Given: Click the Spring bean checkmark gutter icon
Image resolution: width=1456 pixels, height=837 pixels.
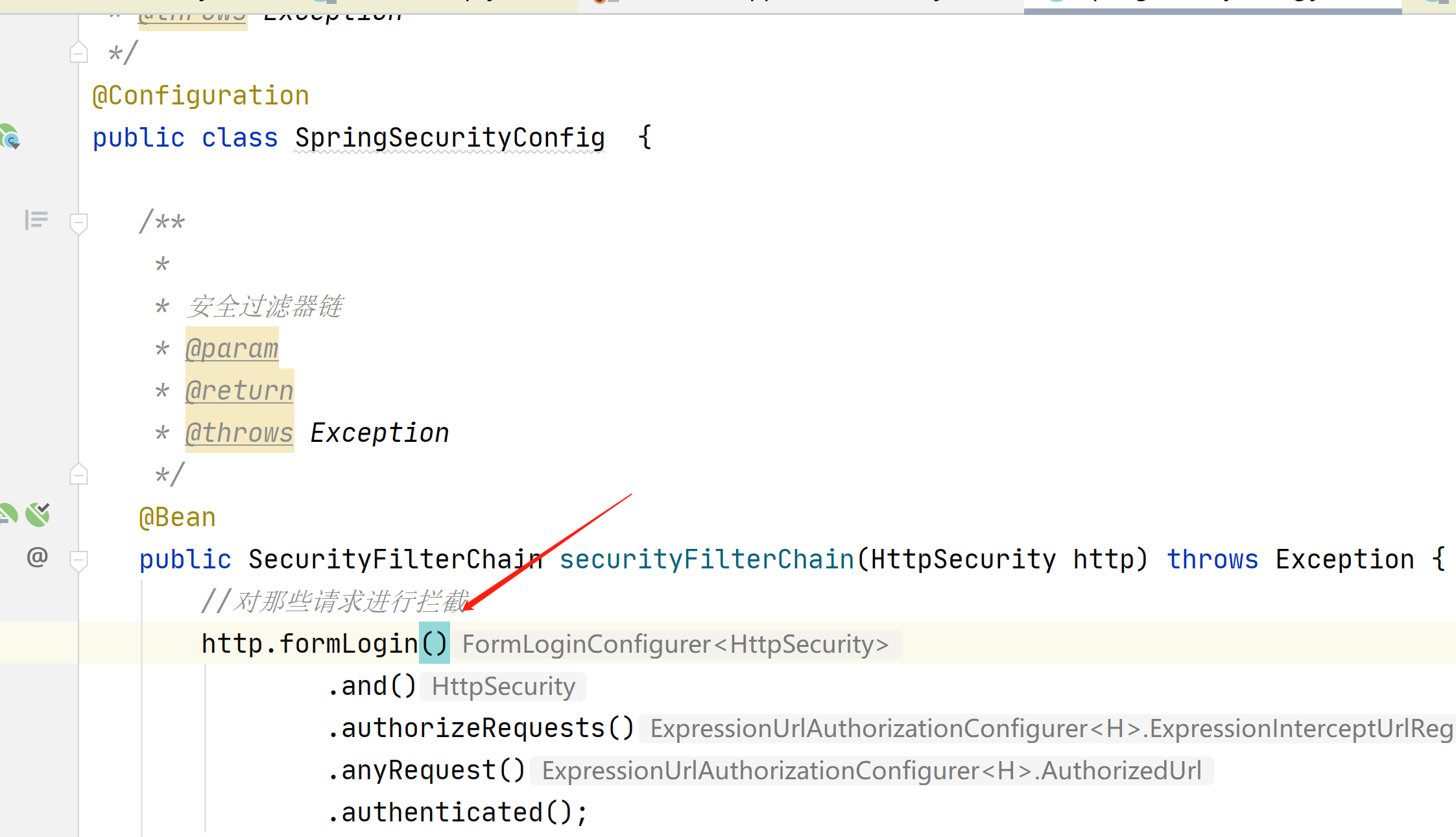Looking at the screenshot, I should click(x=38, y=515).
